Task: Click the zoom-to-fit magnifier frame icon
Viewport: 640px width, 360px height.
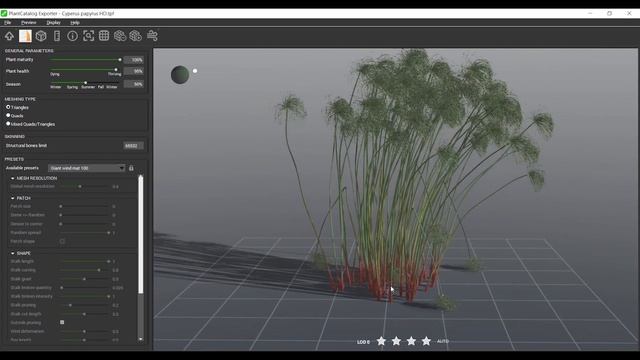Action: click(x=88, y=36)
